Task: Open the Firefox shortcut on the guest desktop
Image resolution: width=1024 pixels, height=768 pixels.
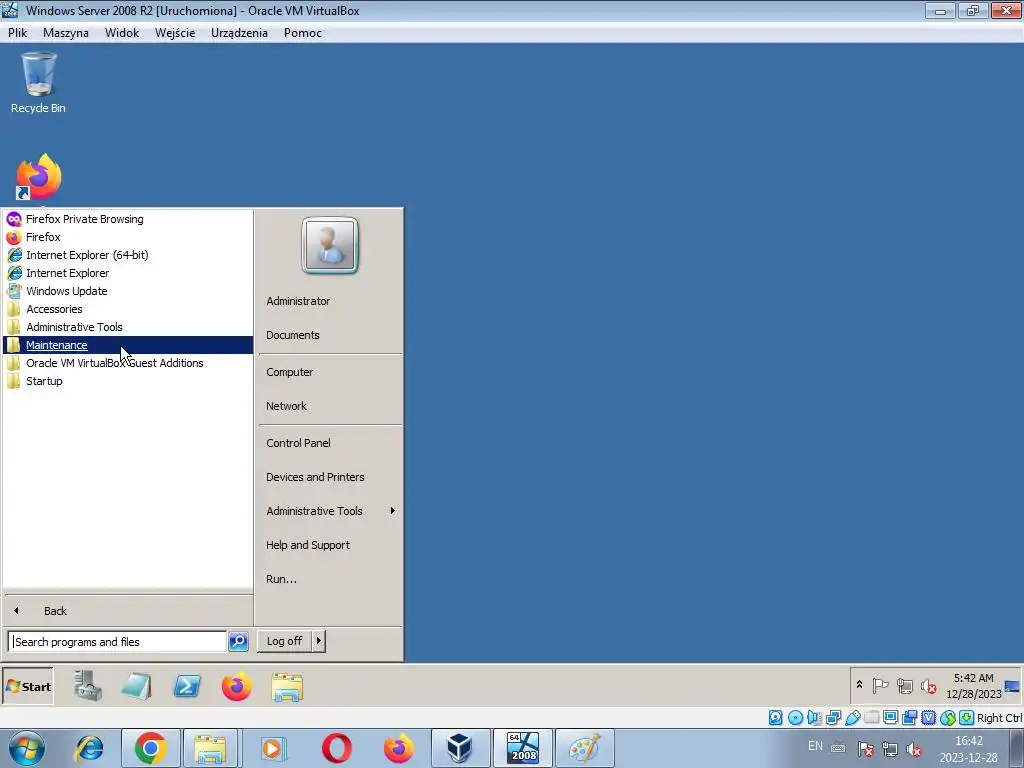Action: (39, 177)
